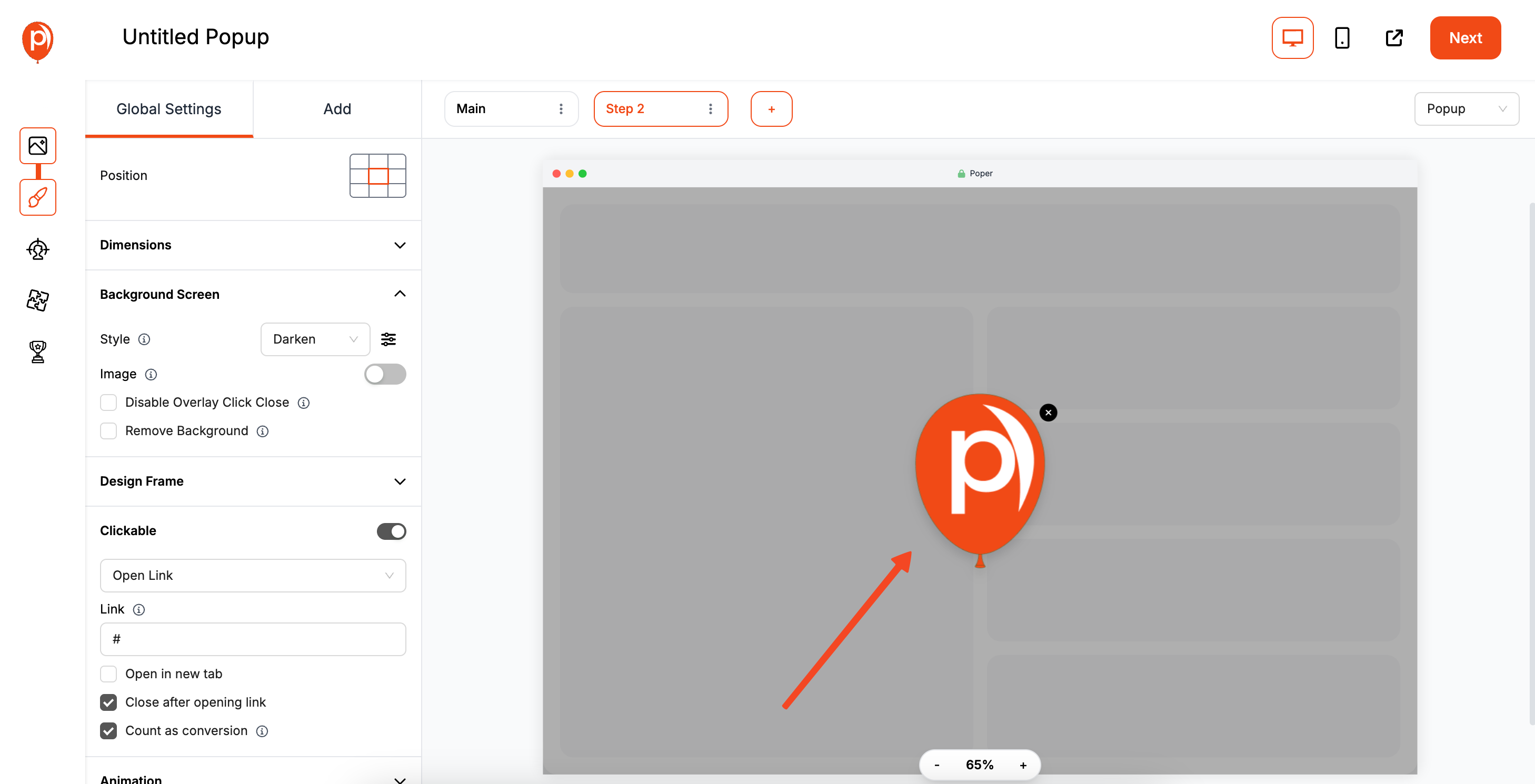Select the Main step tab
The width and height of the screenshot is (1535, 784).
[511, 109]
